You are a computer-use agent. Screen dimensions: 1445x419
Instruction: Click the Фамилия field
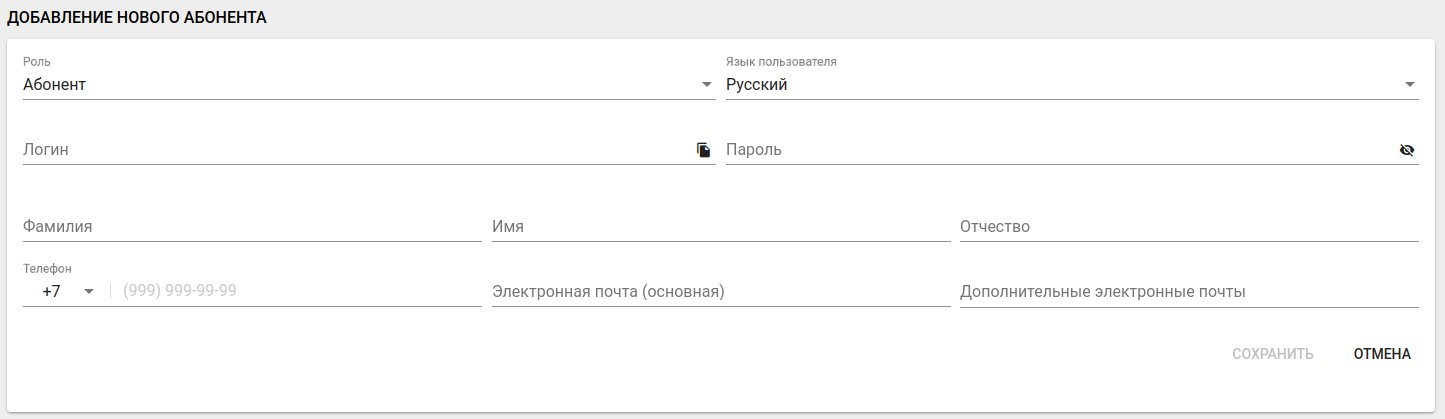click(x=250, y=227)
